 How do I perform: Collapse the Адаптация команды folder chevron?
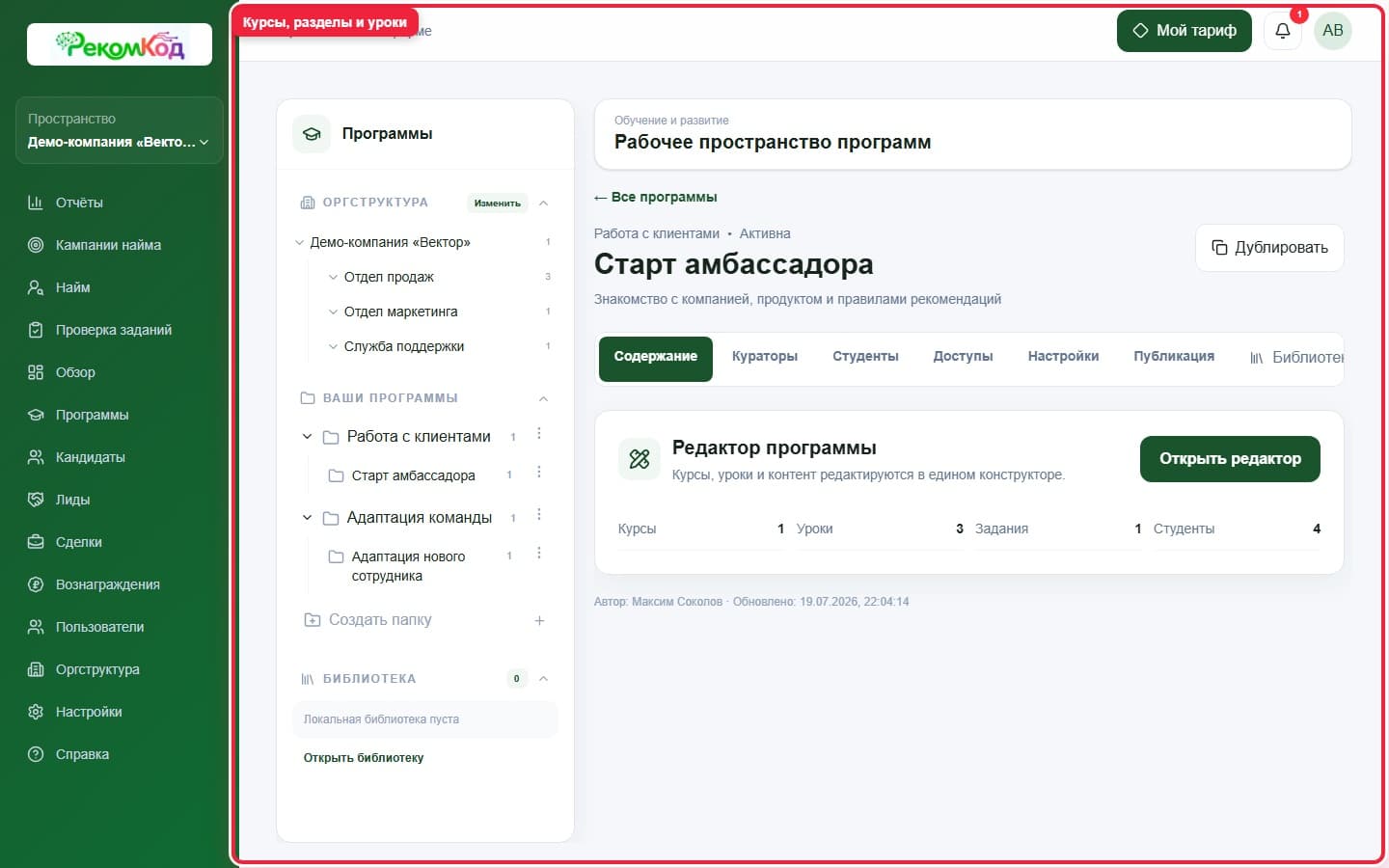click(x=307, y=518)
